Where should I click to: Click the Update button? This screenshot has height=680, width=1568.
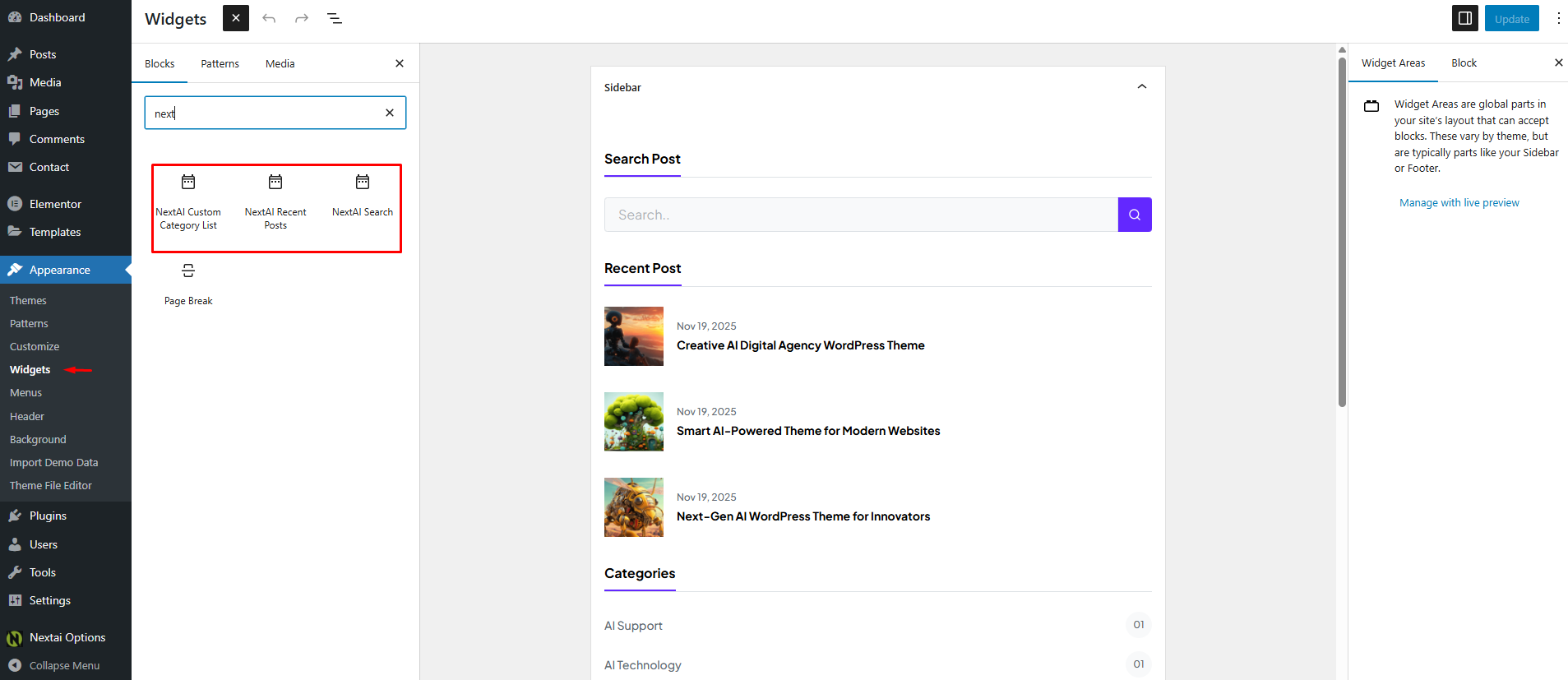(1511, 18)
